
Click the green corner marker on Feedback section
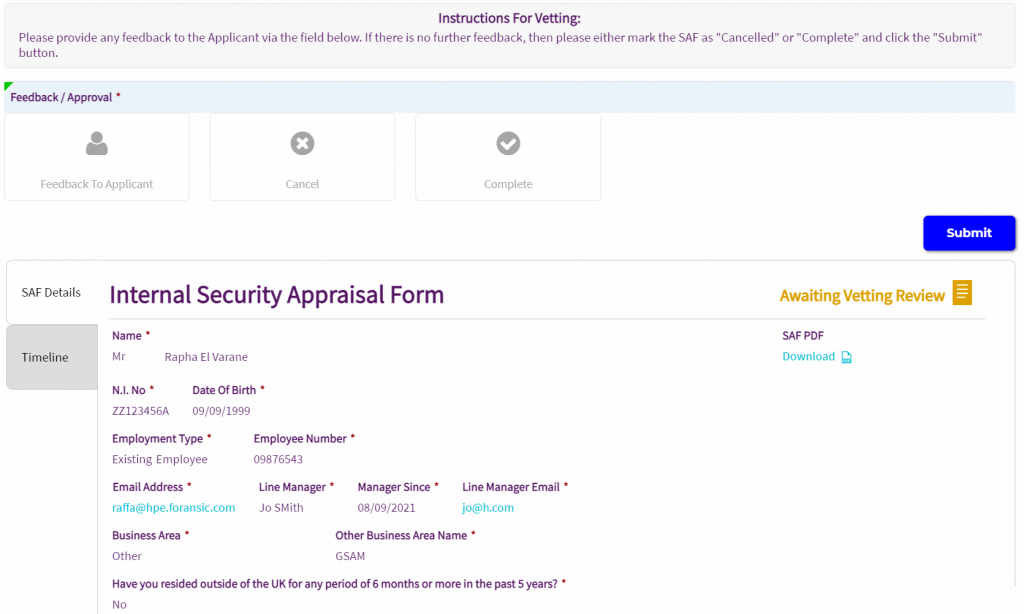8,86
